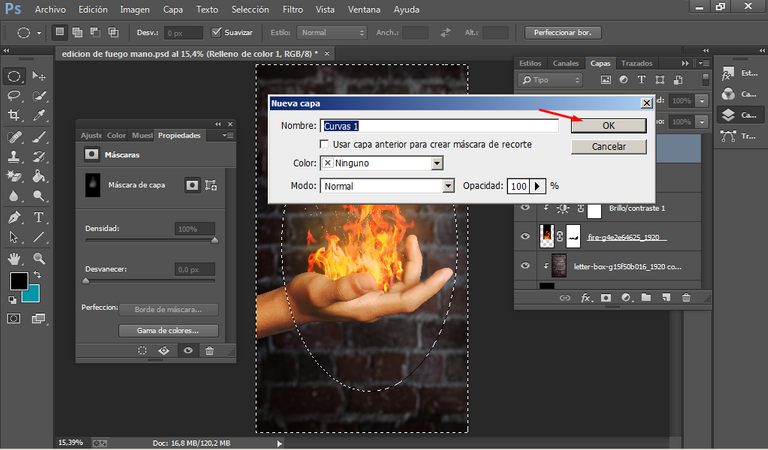
Task: Click the foreground black color swatch
Action: tap(19, 281)
